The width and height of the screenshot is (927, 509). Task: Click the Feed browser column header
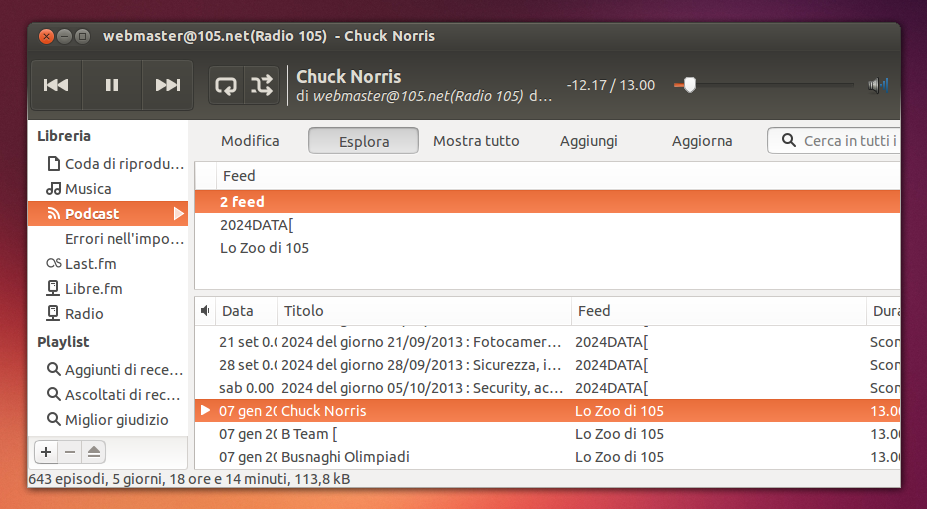558,176
